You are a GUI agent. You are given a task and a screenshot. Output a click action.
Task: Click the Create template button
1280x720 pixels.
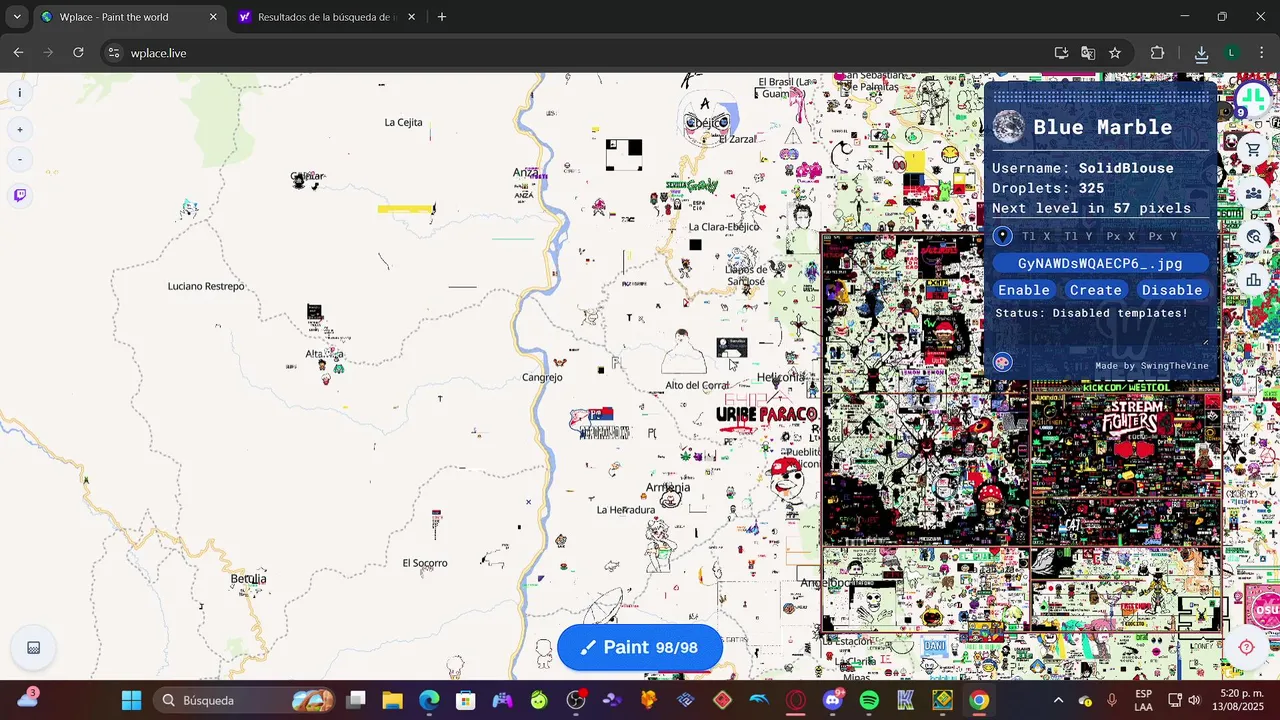pyautogui.click(x=1096, y=290)
